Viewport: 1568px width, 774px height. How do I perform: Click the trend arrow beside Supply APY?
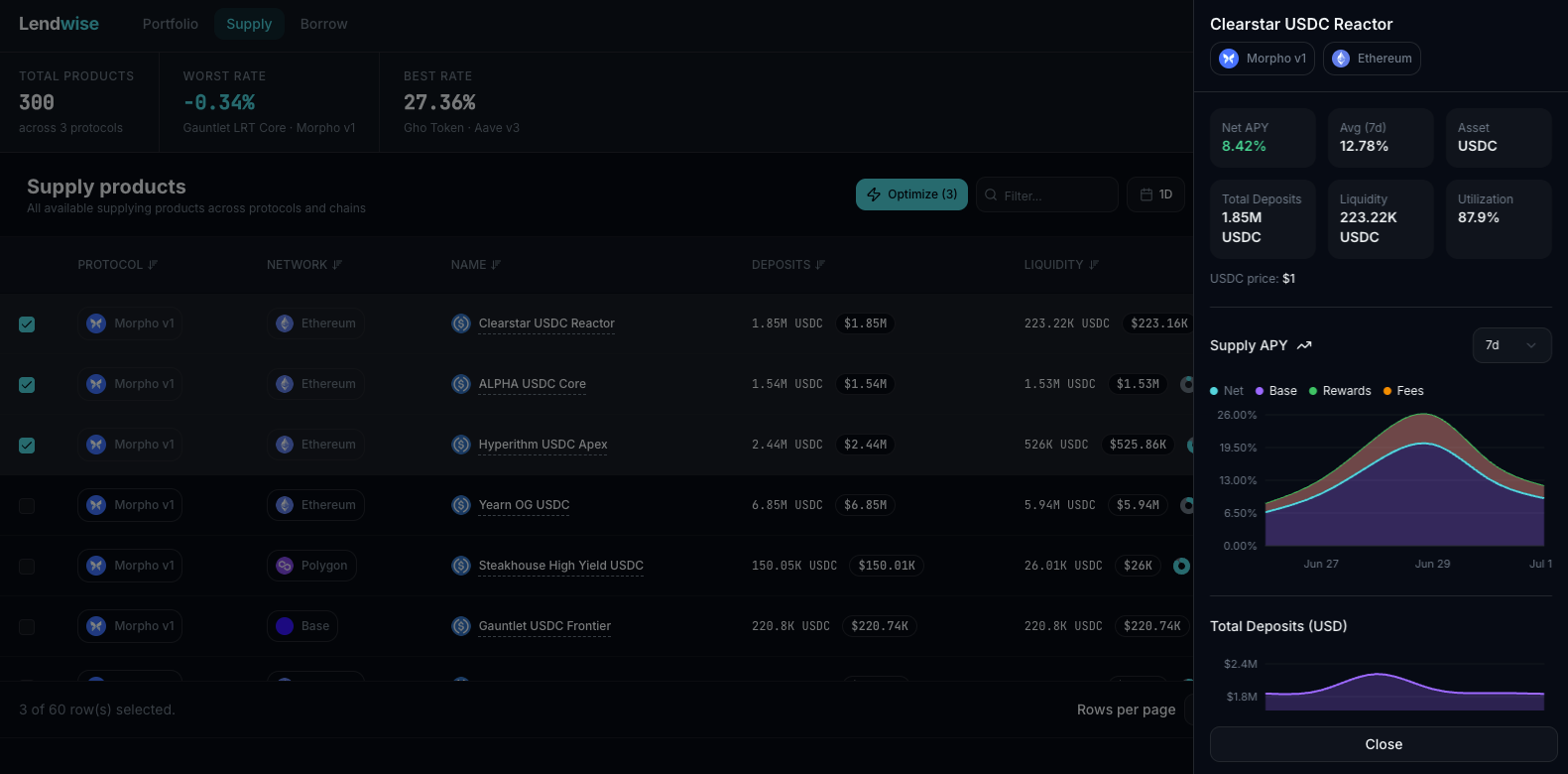coord(1304,345)
